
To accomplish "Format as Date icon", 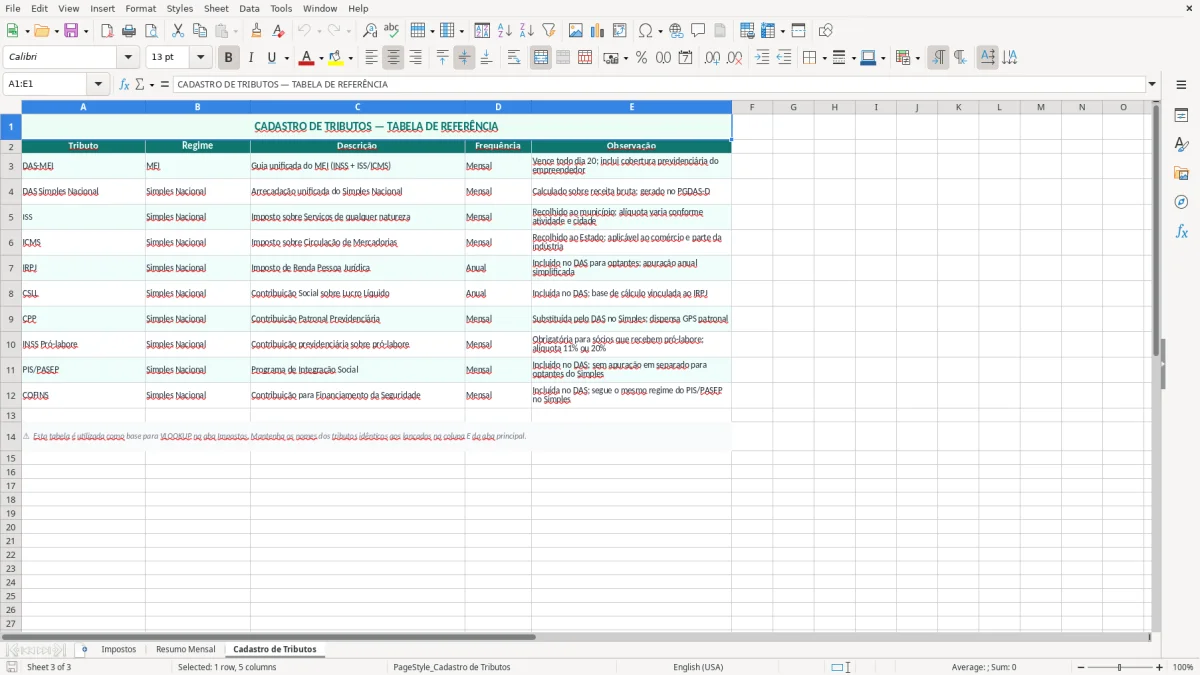I will coord(685,58).
